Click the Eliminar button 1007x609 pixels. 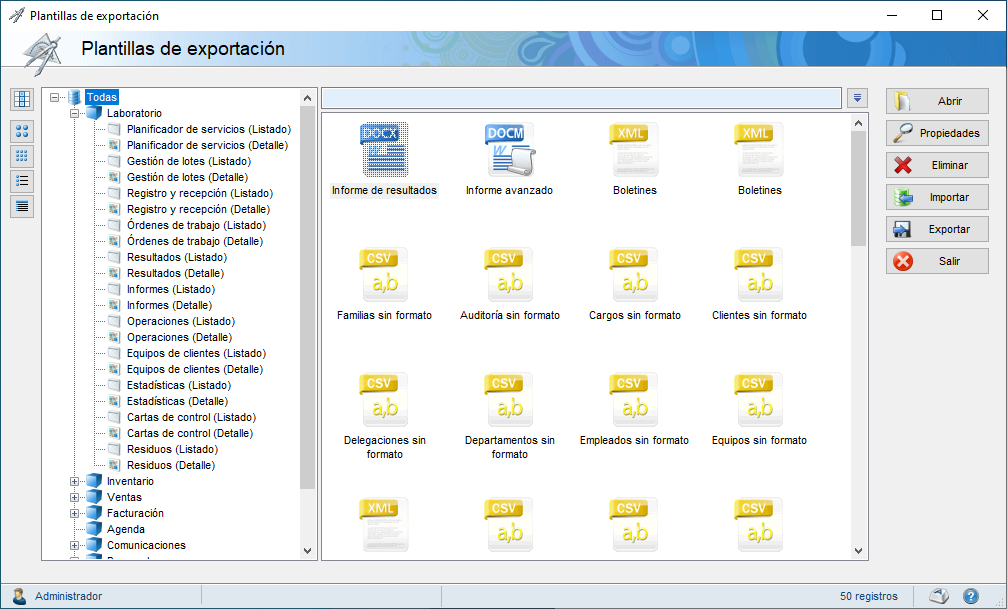pyautogui.click(x=937, y=165)
